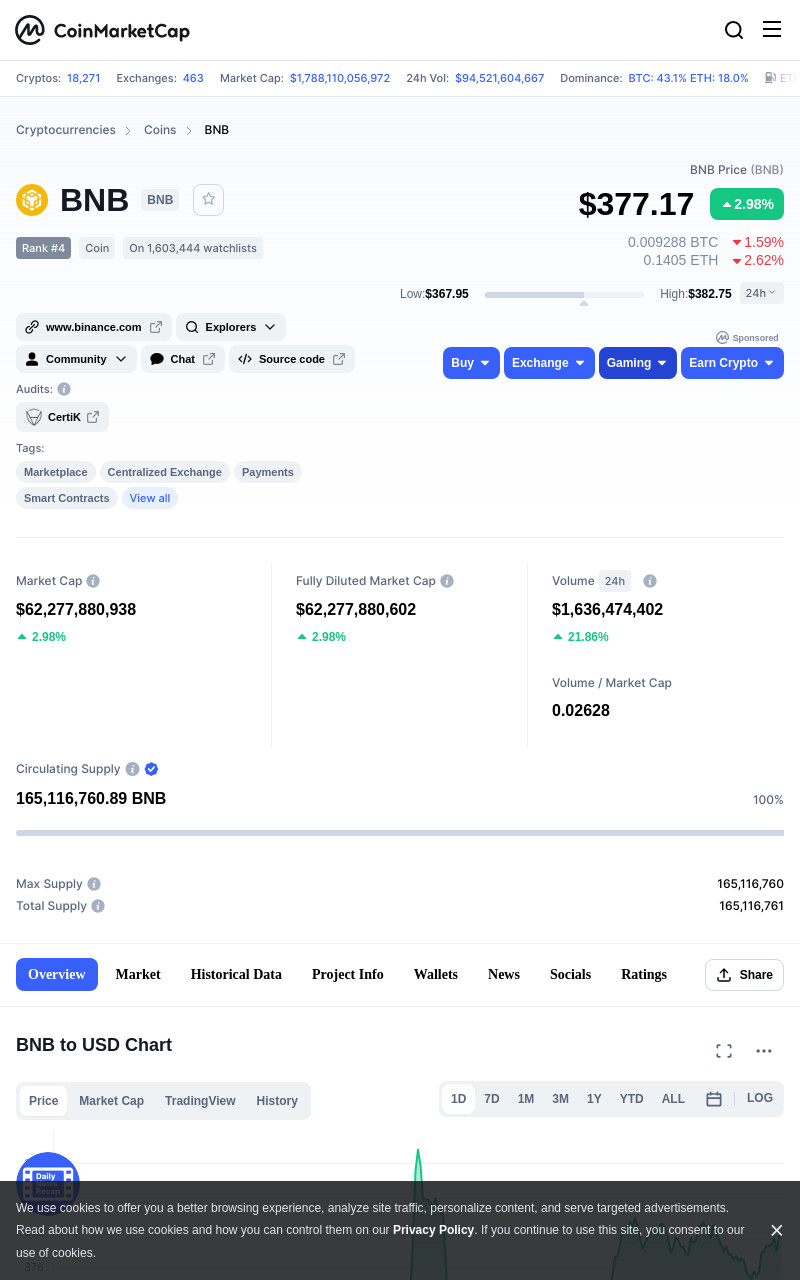Click the Cryptos count 18,271
This screenshot has width=800, height=1280.
pos(84,78)
